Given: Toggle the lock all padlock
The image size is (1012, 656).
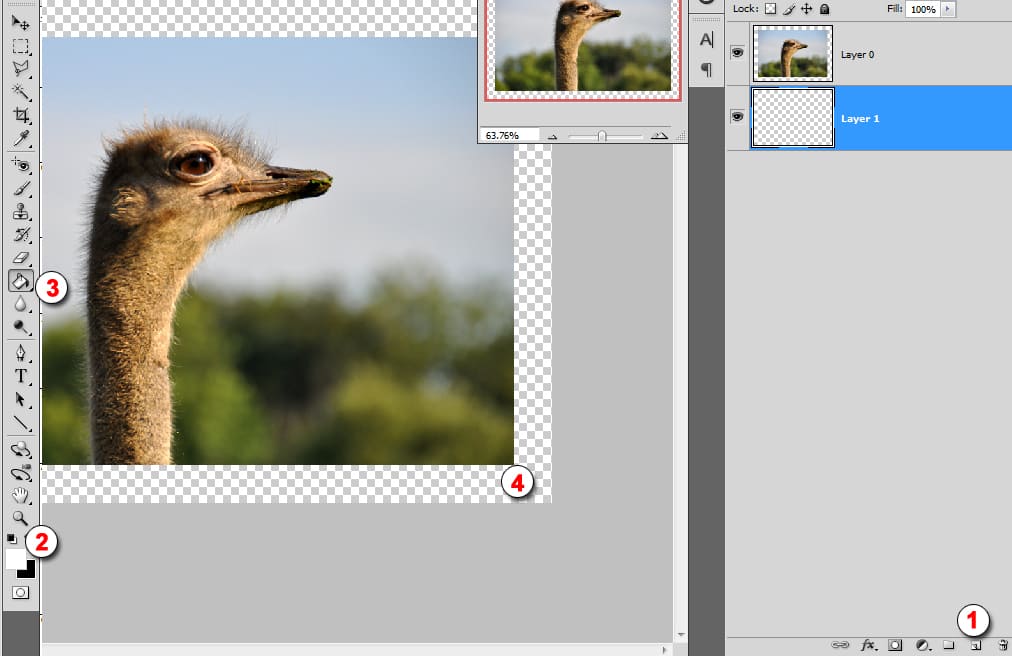Looking at the screenshot, I should click(823, 9).
